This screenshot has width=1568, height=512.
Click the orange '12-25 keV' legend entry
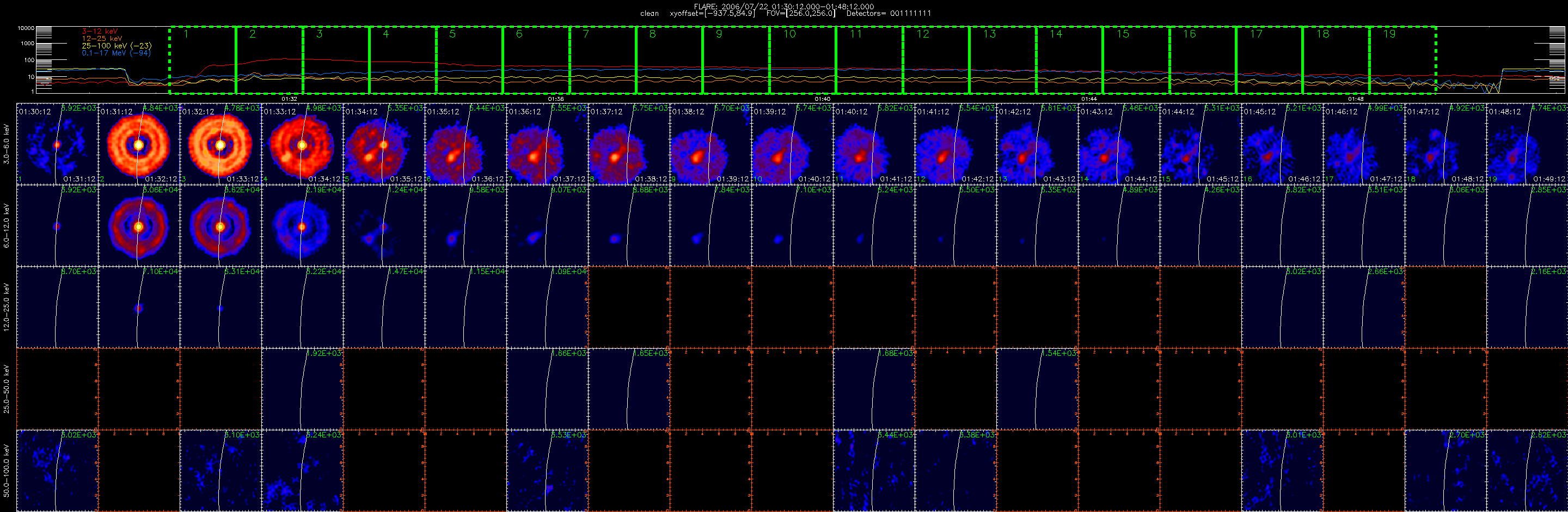point(102,38)
